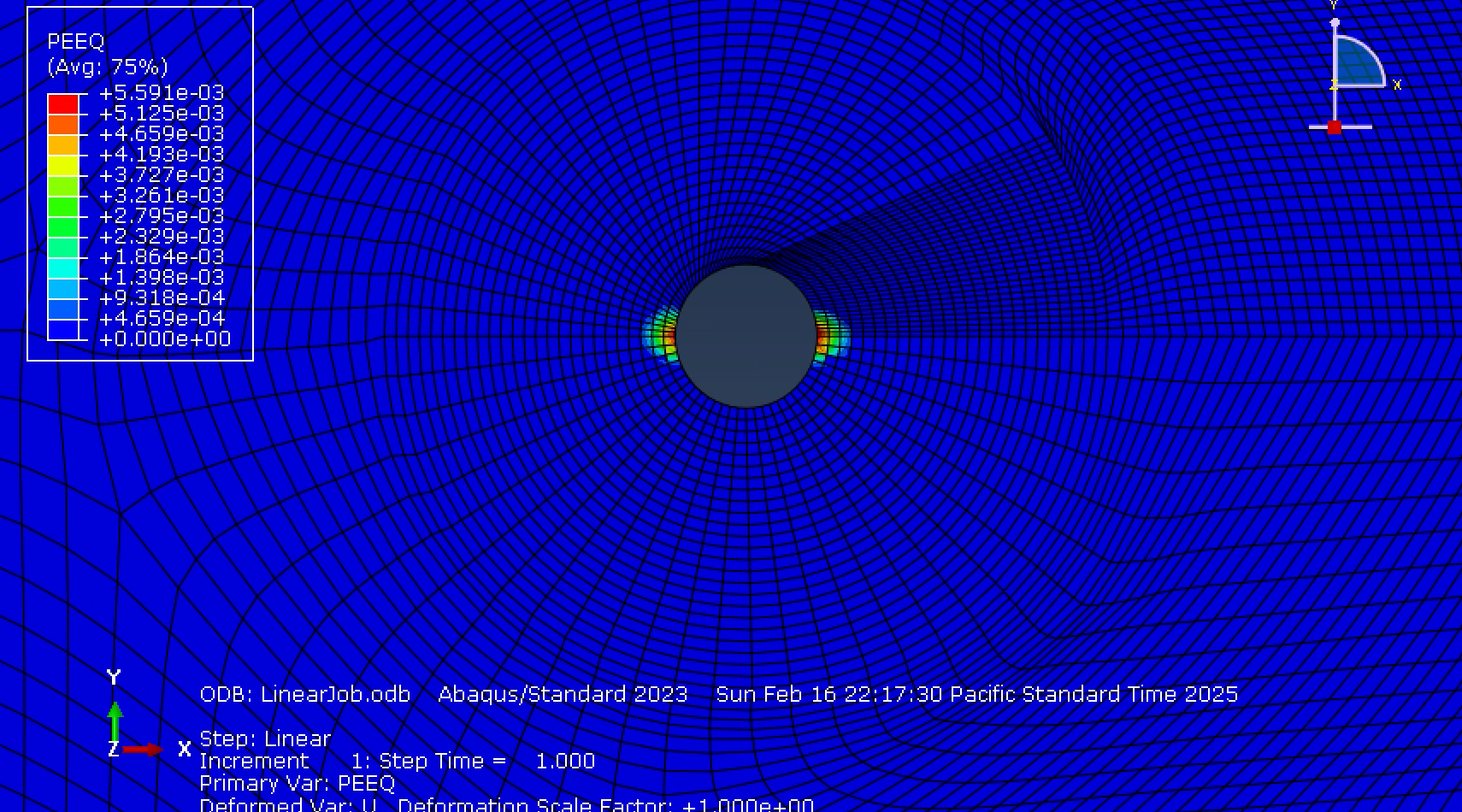Click the yellow axis marker on the view triad
The height and width of the screenshot is (812, 1462).
[1332, 85]
